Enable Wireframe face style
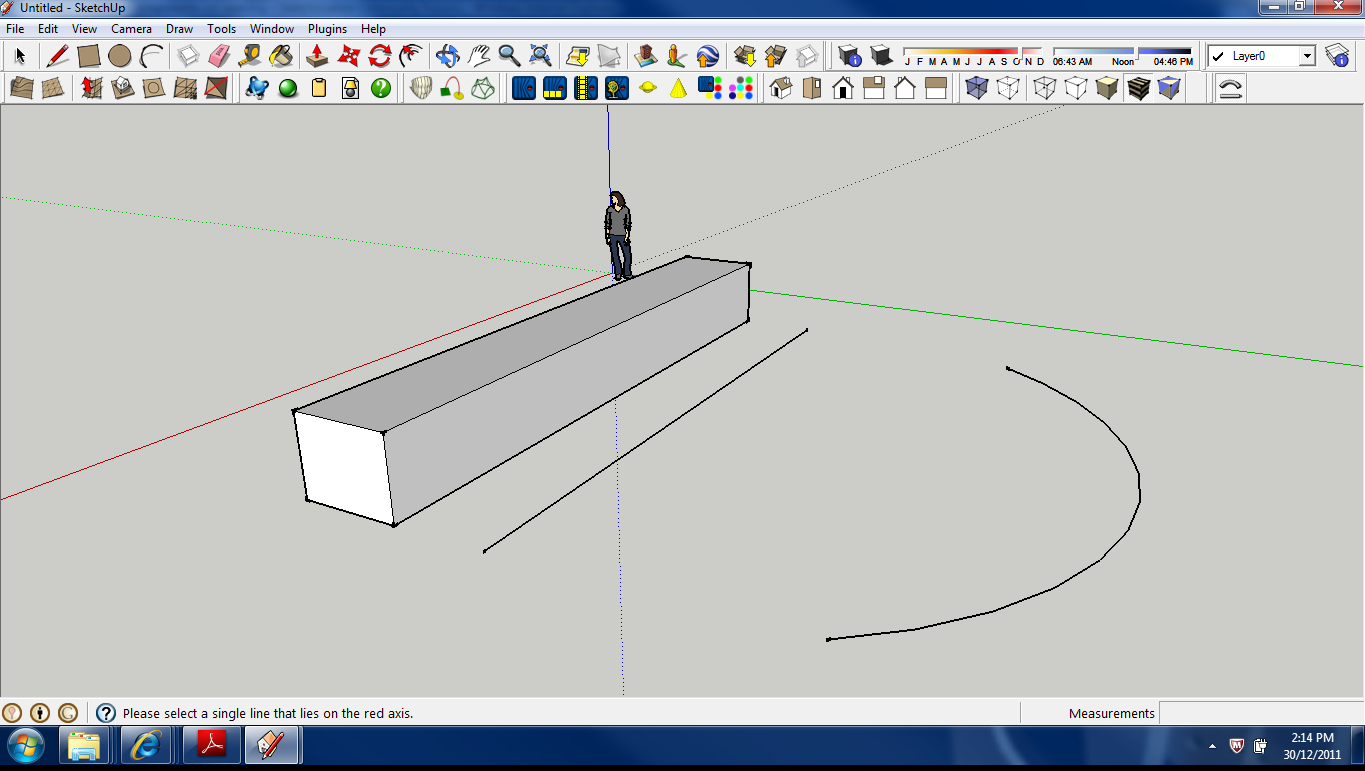The height and width of the screenshot is (771, 1365). click(x=1045, y=88)
